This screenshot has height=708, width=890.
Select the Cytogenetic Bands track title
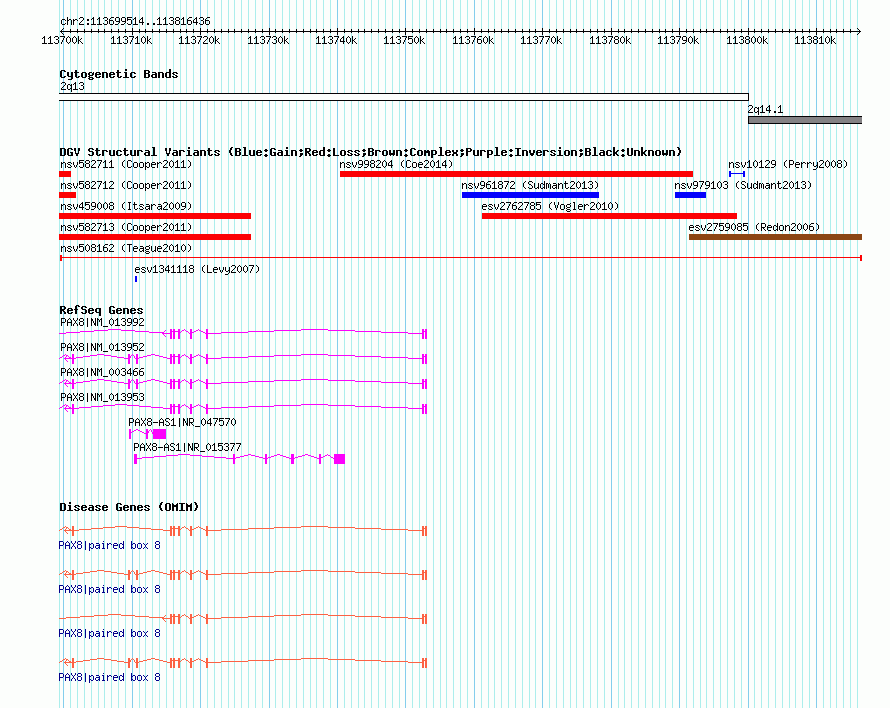[119, 74]
